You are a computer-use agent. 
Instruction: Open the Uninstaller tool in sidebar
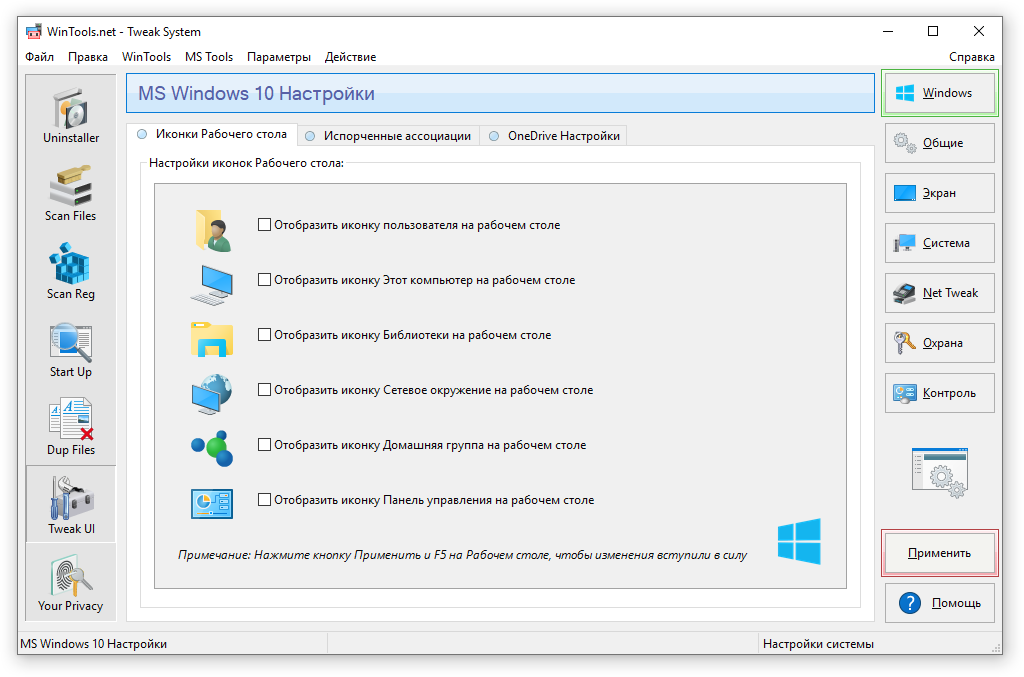pos(71,116)
